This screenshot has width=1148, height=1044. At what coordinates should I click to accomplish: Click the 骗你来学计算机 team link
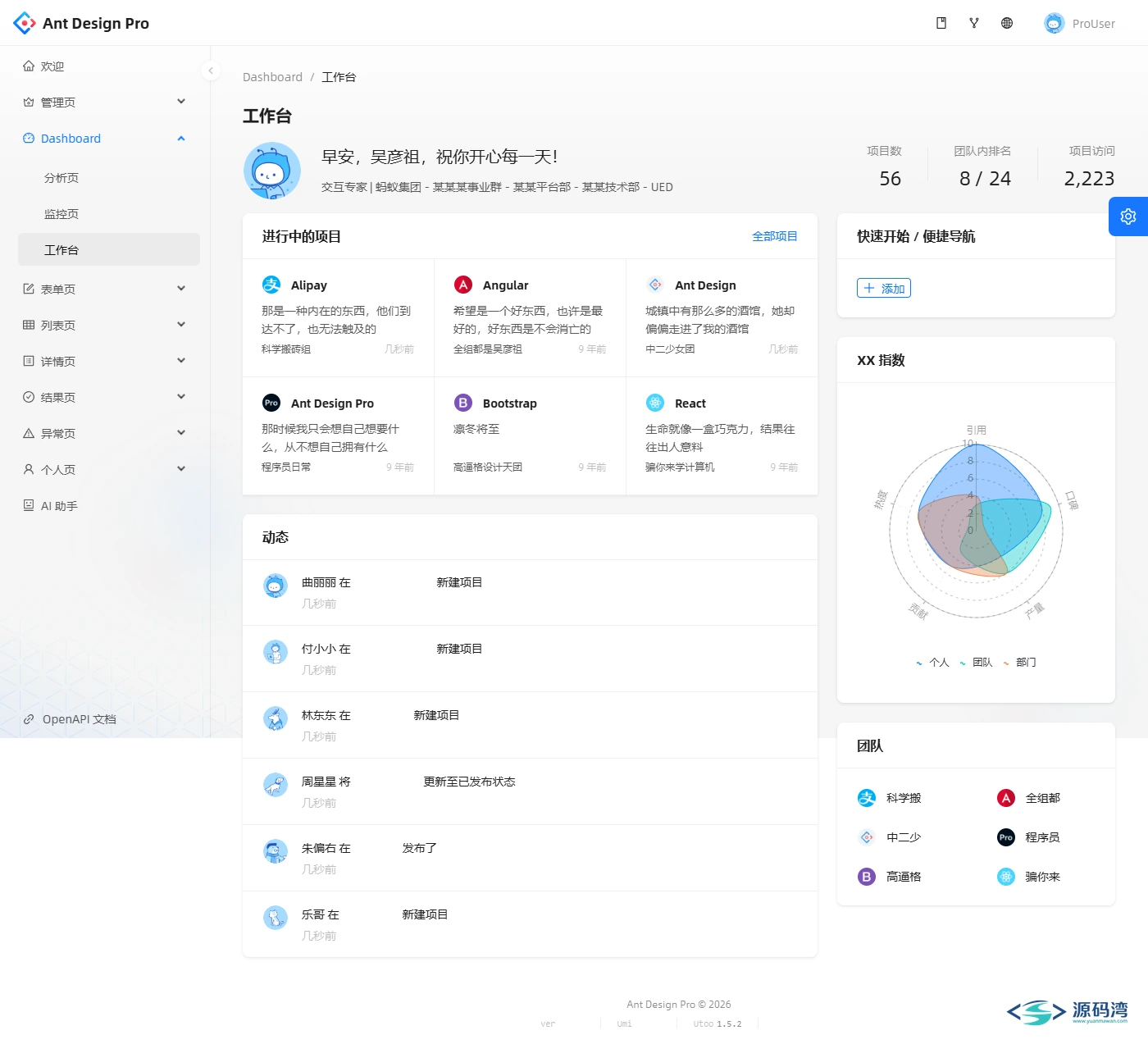pos(680,467)
